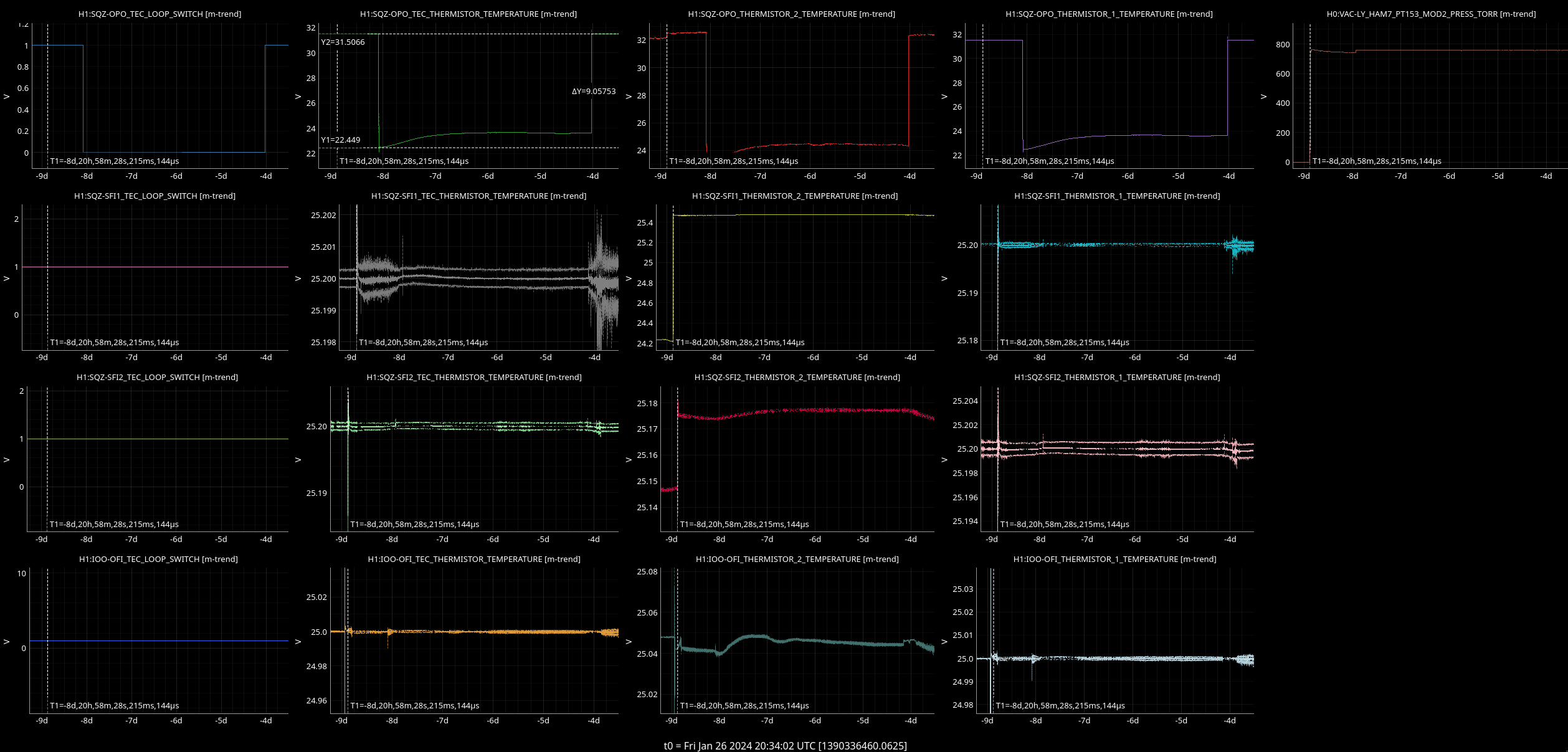The height and width of the screenshot is (752, 1568).
Task: Click the H1:SQZ-SFI2_TEC_LOOP_SWITCH plot title
Action: point(157,378)
